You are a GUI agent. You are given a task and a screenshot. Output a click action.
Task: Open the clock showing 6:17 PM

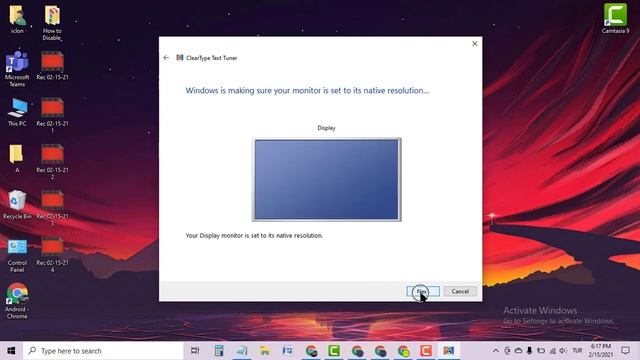coord(600,351)
